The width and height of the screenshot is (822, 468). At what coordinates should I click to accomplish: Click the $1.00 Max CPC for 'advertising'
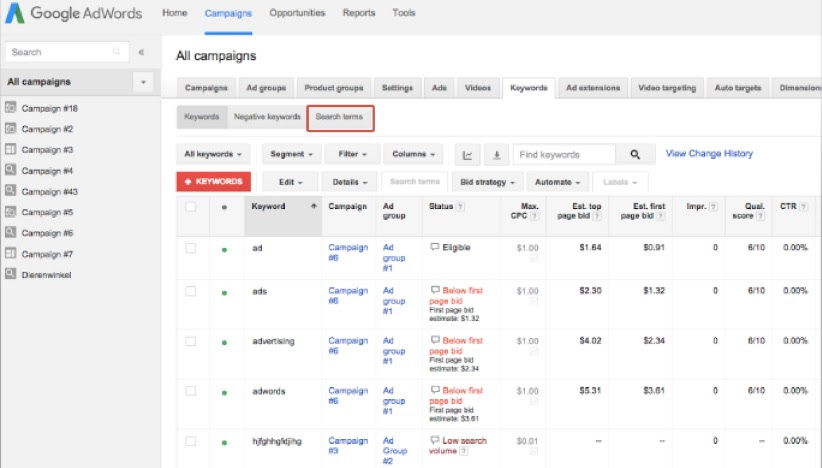pyautogui.click(x=527, y=341)
